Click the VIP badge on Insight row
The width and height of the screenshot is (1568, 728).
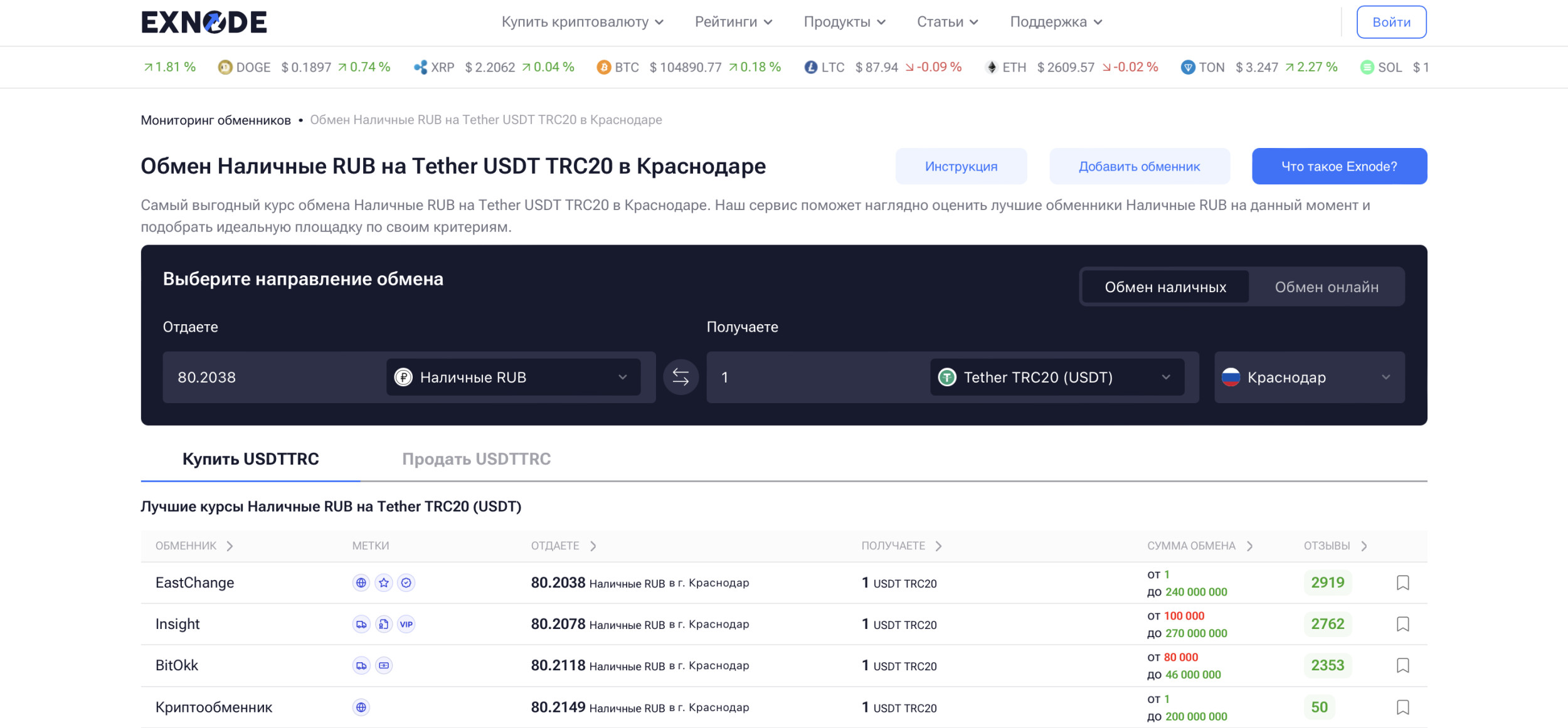click(406, 624)
